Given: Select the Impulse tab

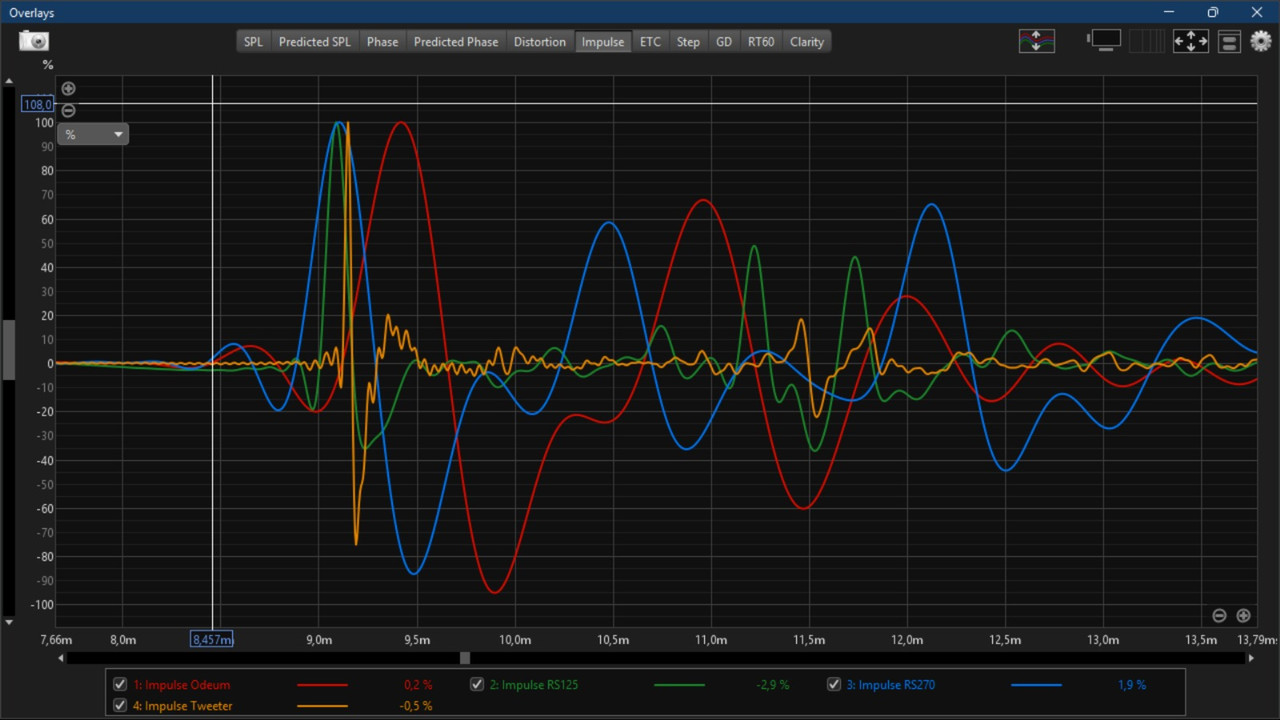Looking at the screenshot, I should 603,41.
